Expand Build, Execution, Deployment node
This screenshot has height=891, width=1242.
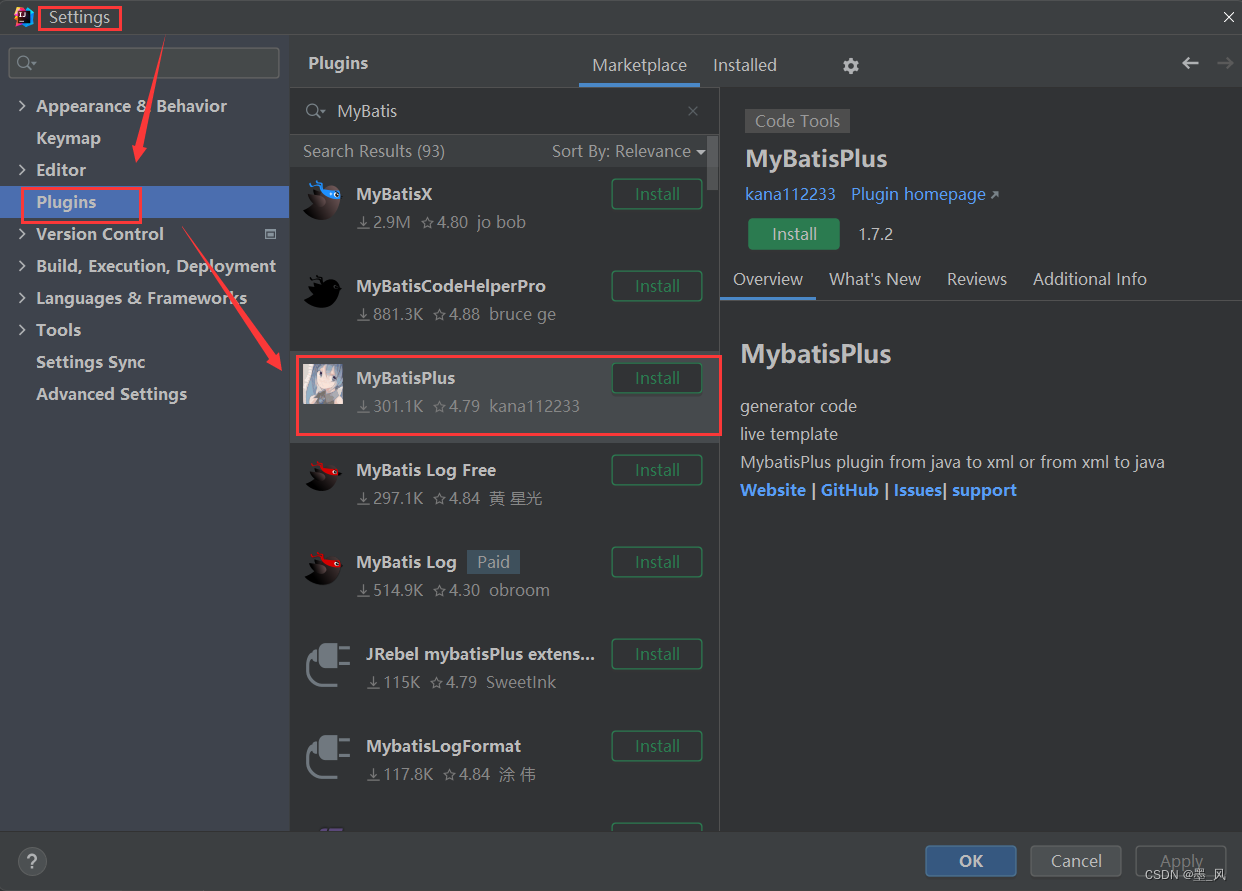[x=22, y=266]
